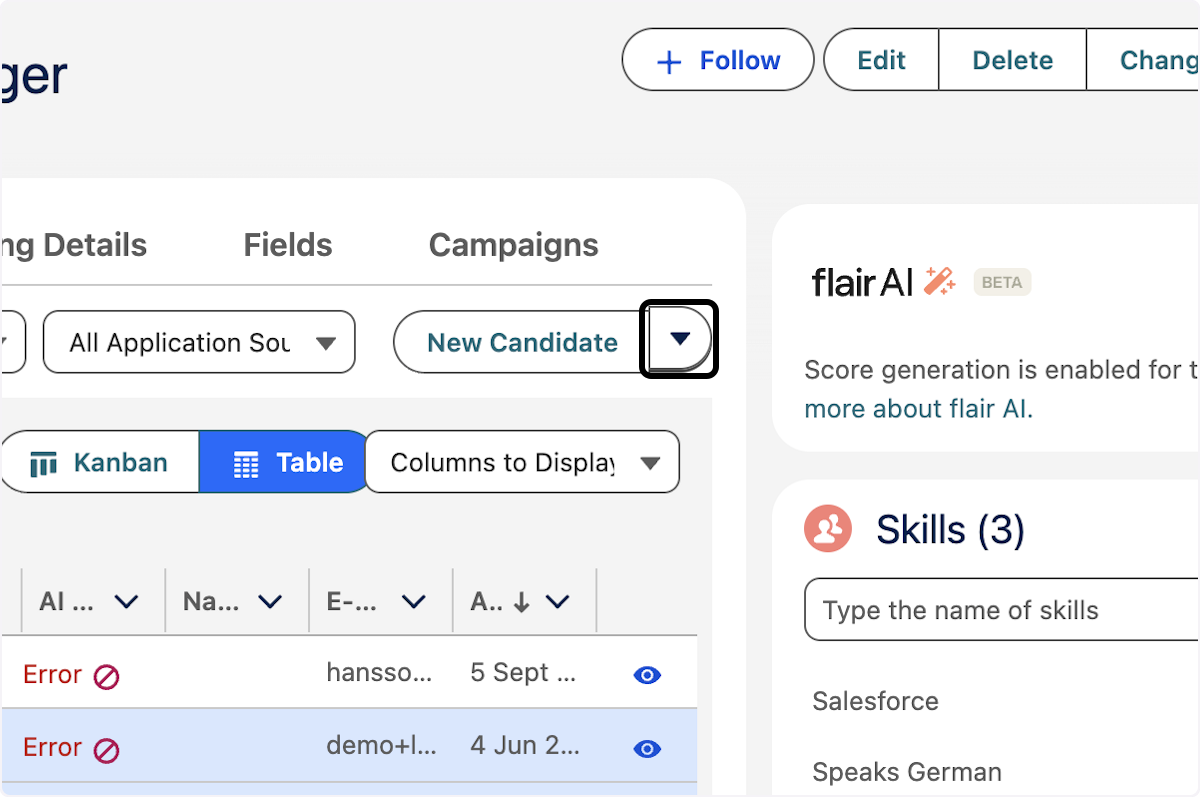Toggle eye icon for the hansso... row

click(x=647, y=676)
